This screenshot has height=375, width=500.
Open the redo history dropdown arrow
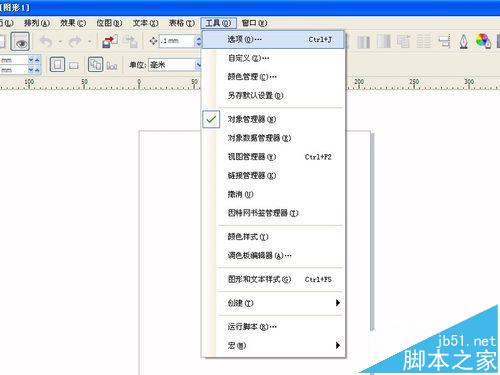click(x=89, y=42)
